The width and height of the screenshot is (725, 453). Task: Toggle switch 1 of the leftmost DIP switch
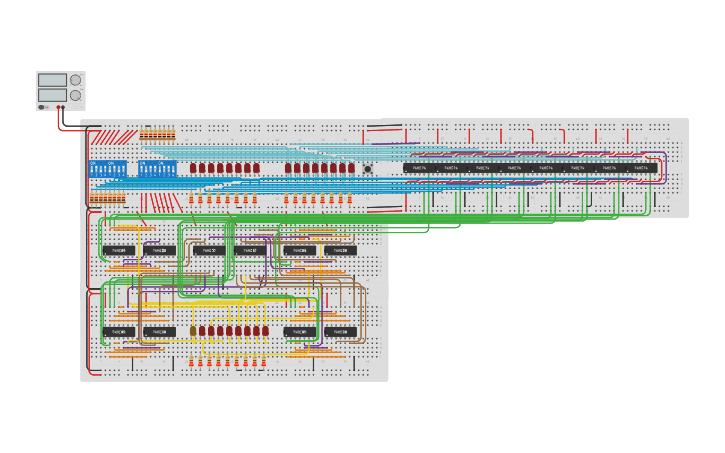(92, 169)
